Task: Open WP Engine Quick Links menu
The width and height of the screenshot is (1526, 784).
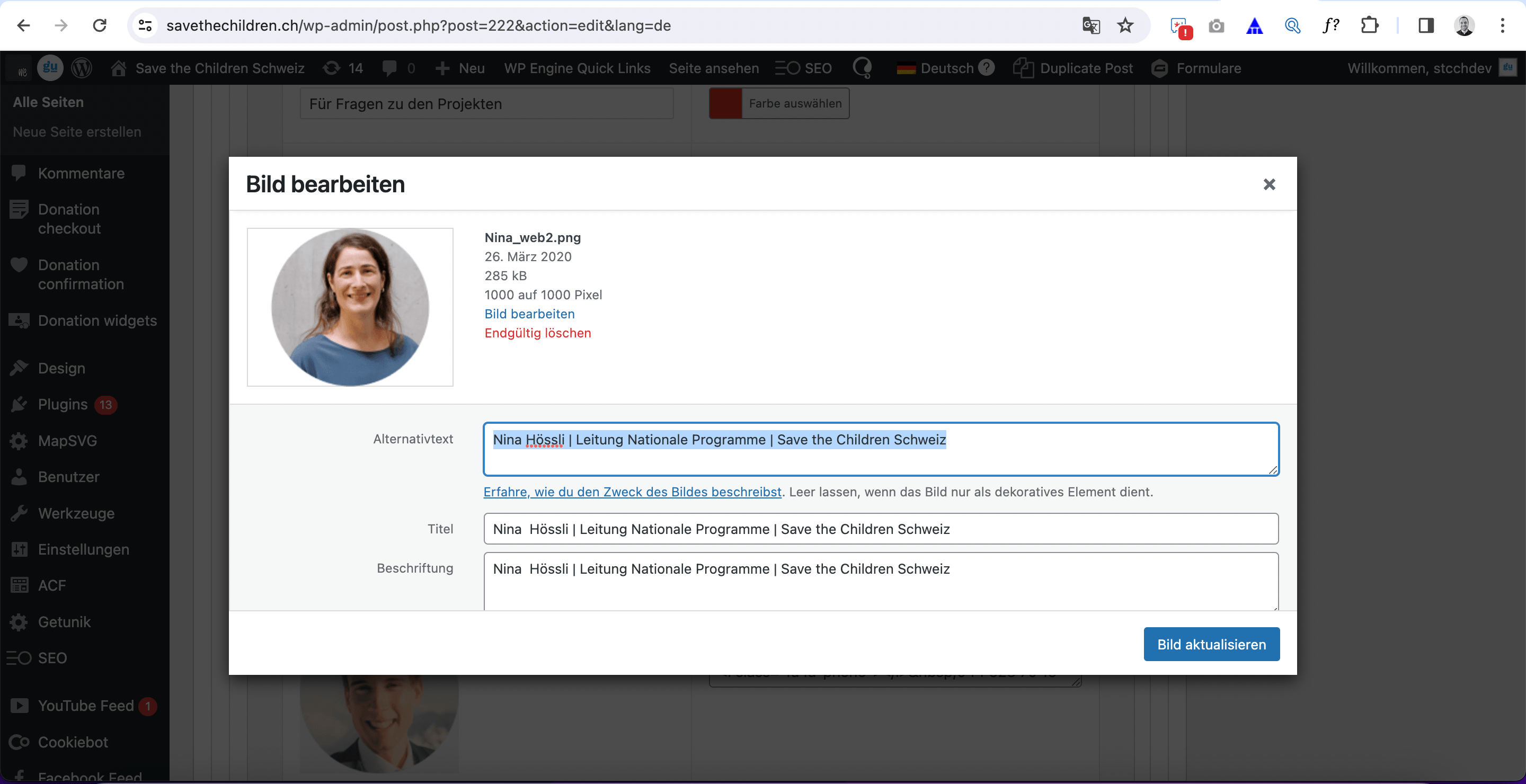Action: coord(577,68)
